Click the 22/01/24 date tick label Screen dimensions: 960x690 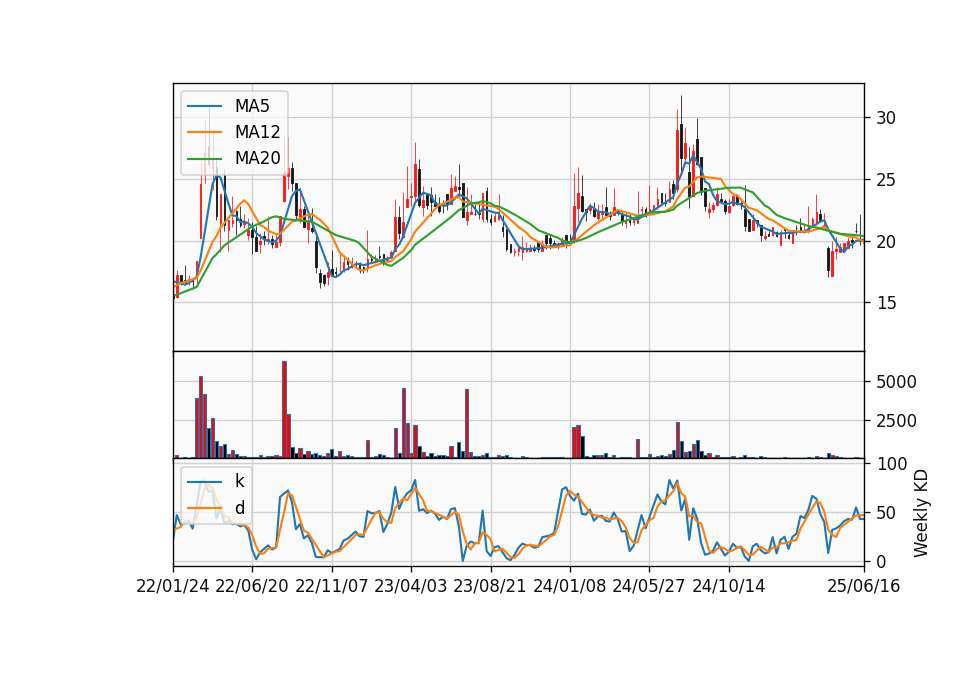coord(173,586)
